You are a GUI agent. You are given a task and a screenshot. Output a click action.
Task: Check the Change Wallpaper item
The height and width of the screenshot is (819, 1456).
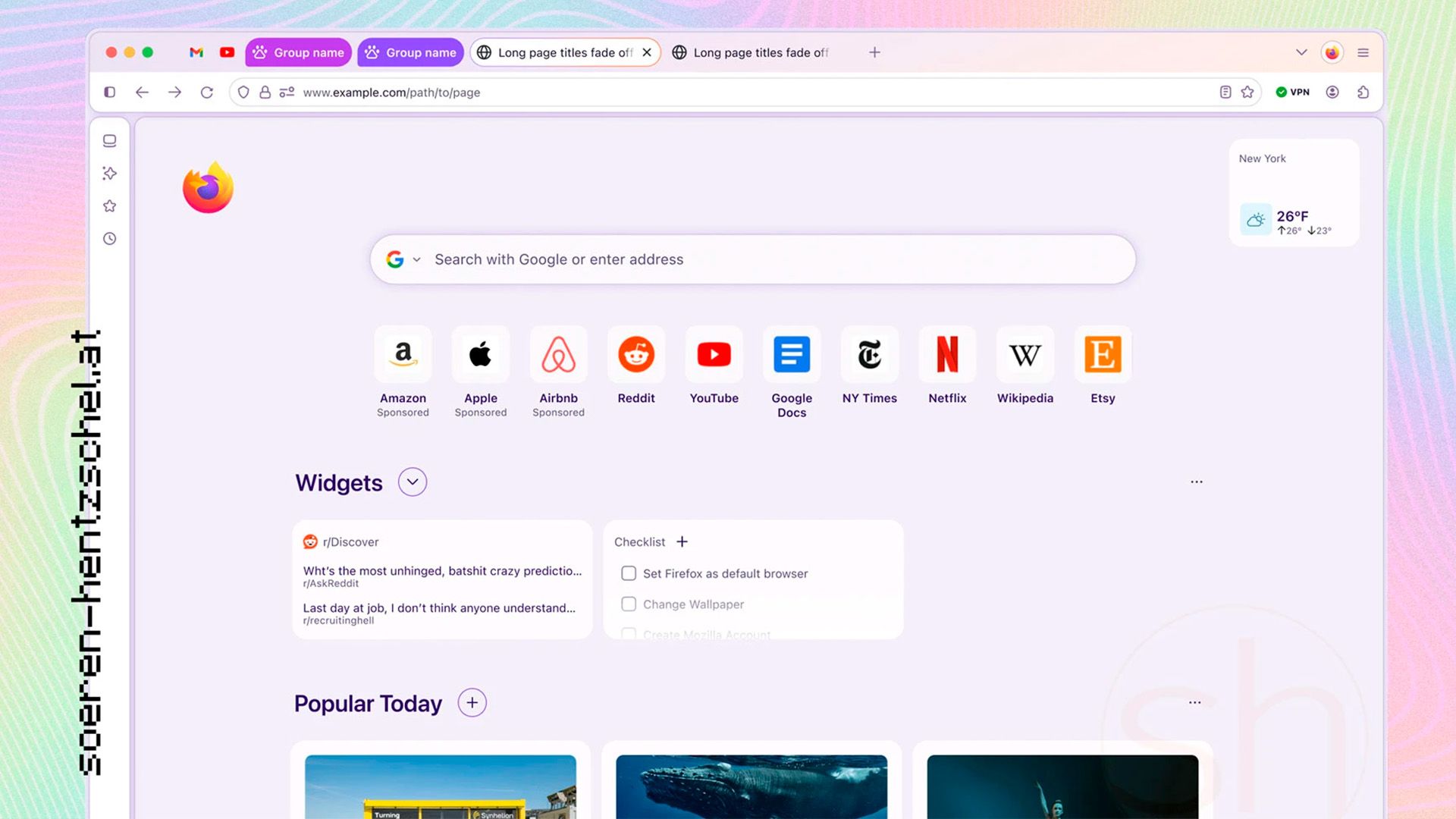(629, 604)
